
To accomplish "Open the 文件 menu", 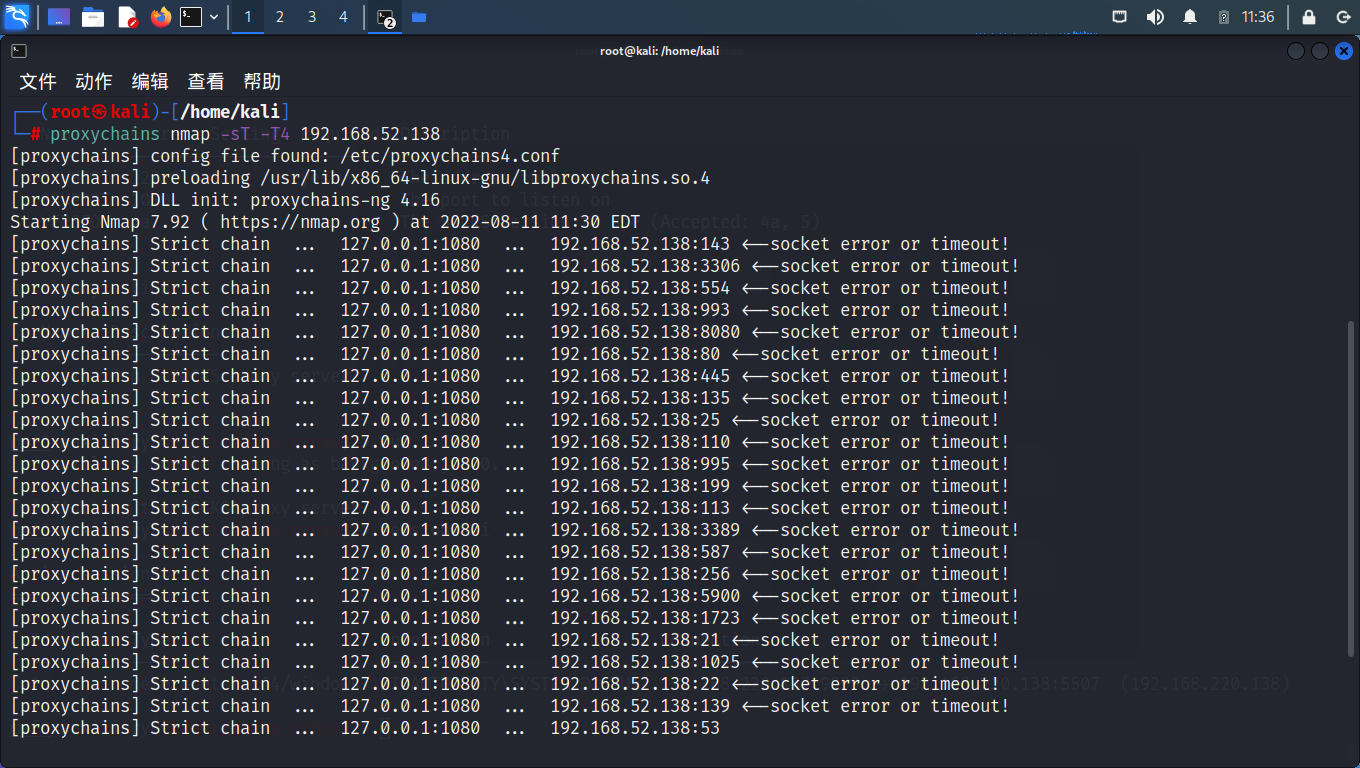I will (x=38, y=82).
